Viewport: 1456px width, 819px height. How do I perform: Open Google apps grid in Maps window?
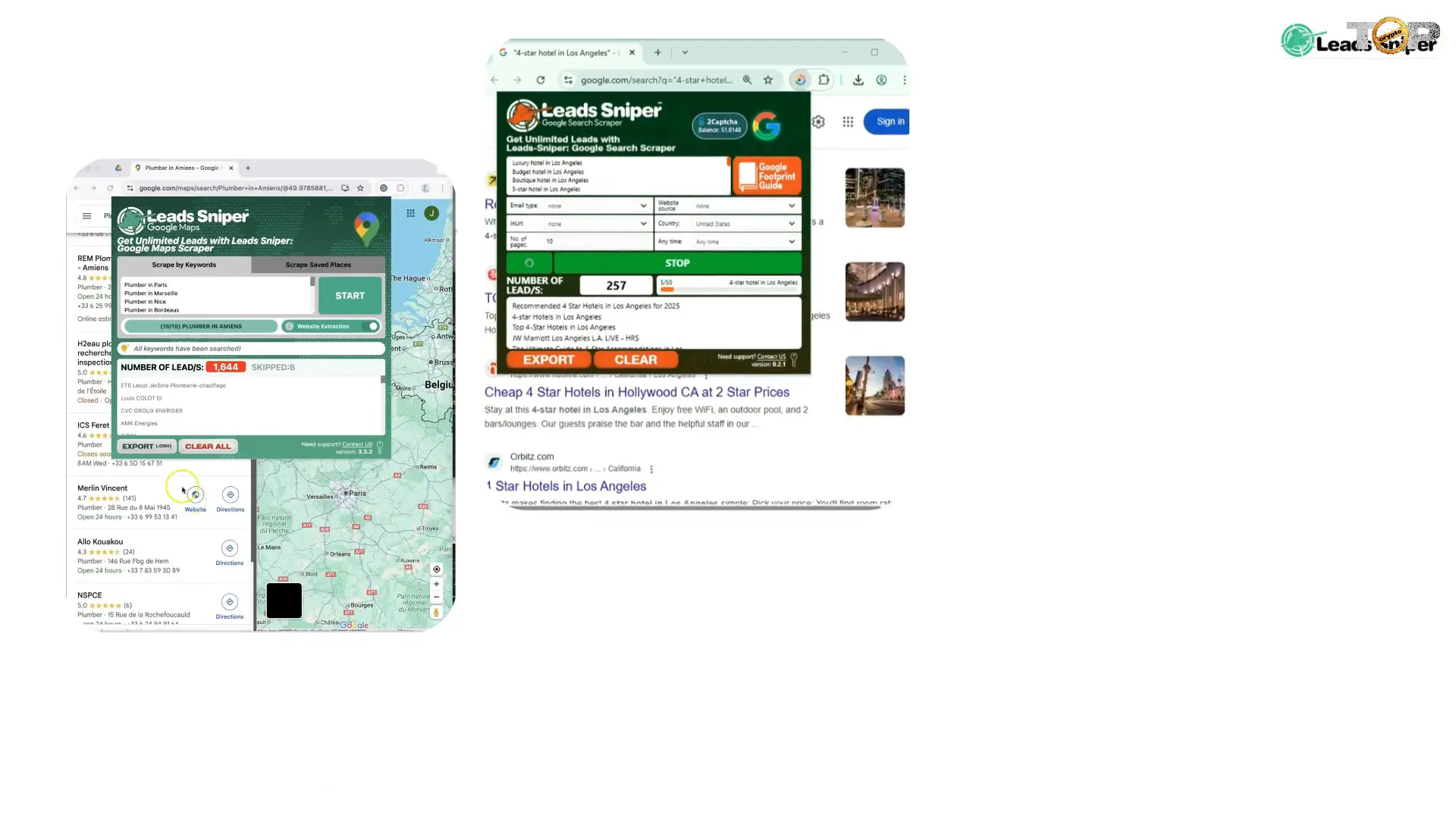[410, 214]
